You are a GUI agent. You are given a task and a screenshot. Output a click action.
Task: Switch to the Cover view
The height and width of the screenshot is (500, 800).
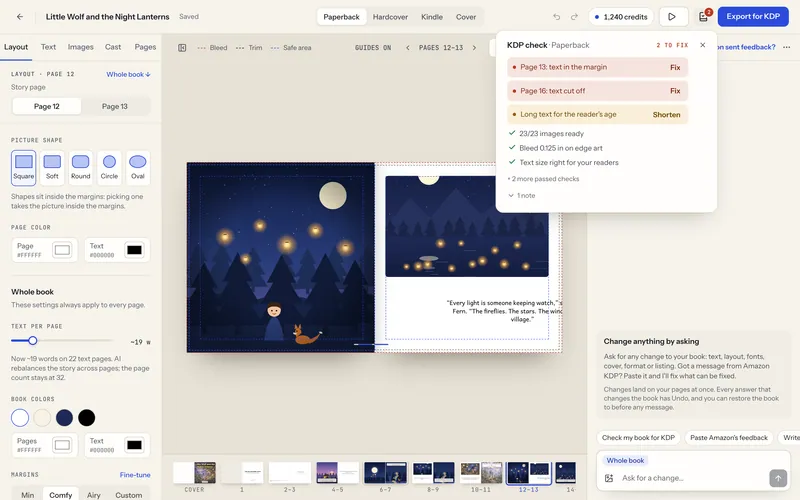466,17
